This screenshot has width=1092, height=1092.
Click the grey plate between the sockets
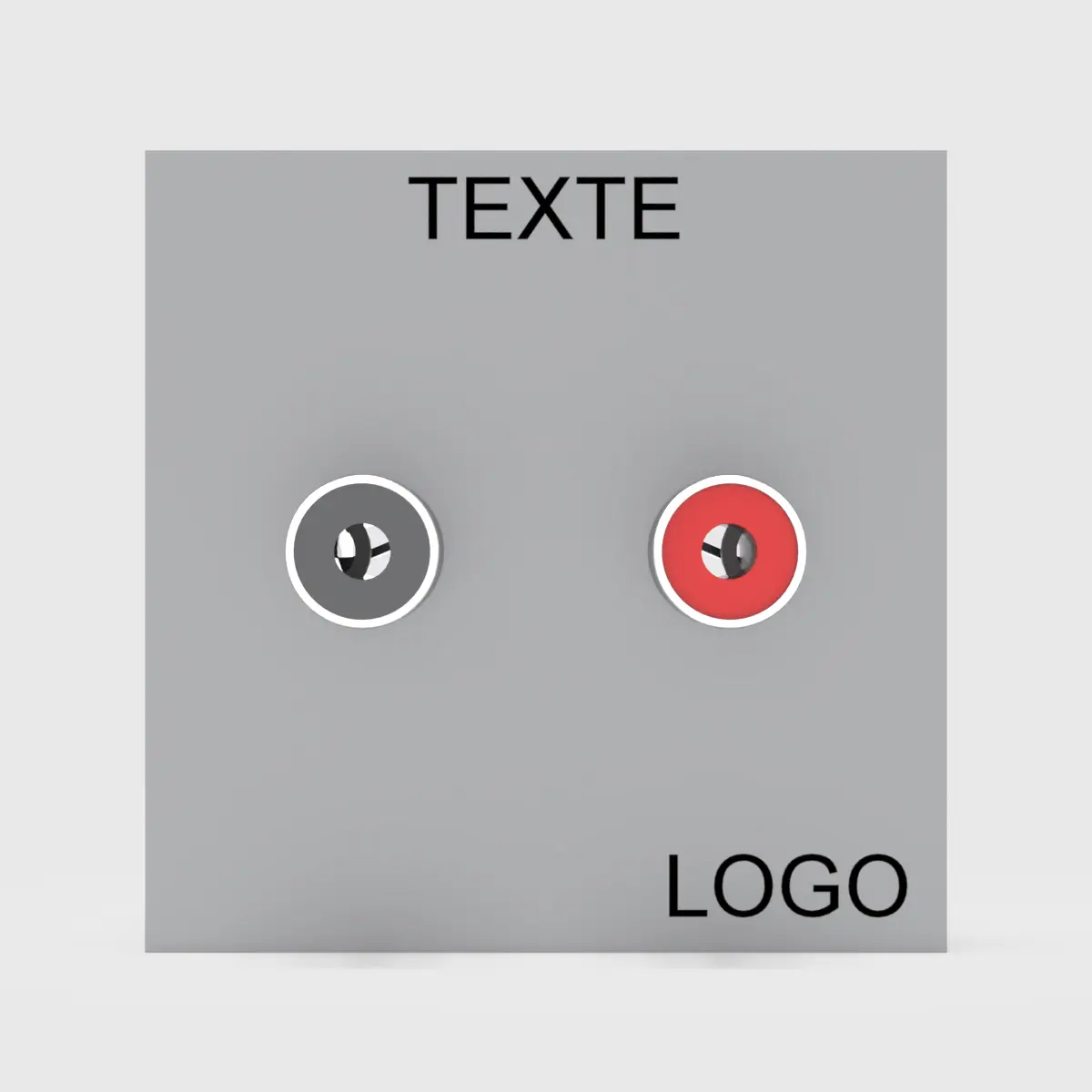pyautogui.click(x=546, y=551)
